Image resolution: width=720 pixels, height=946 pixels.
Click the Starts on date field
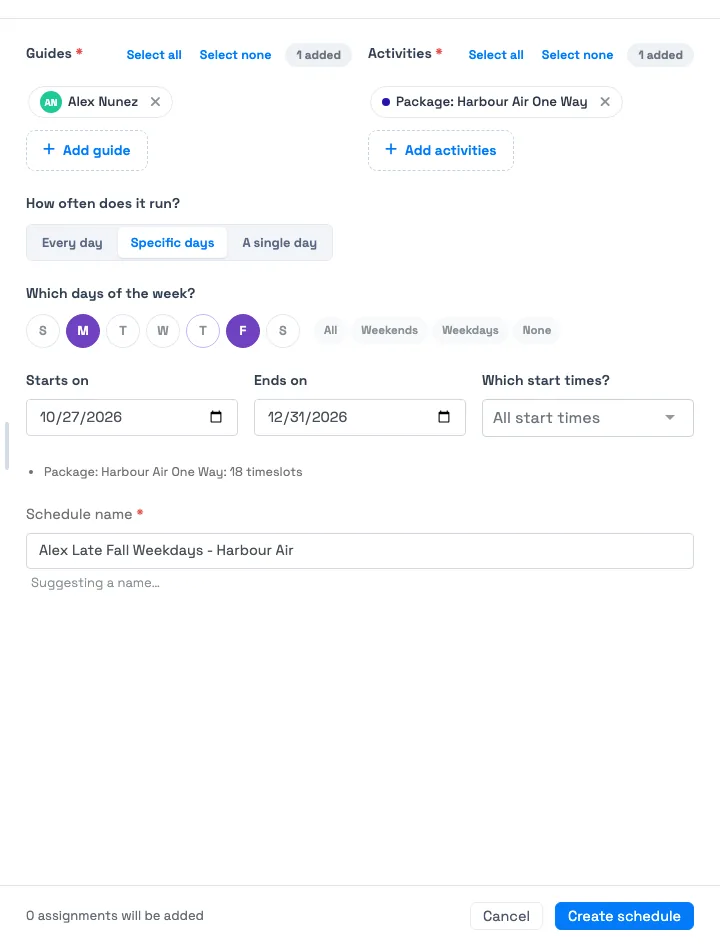click(x=132, y=417)
